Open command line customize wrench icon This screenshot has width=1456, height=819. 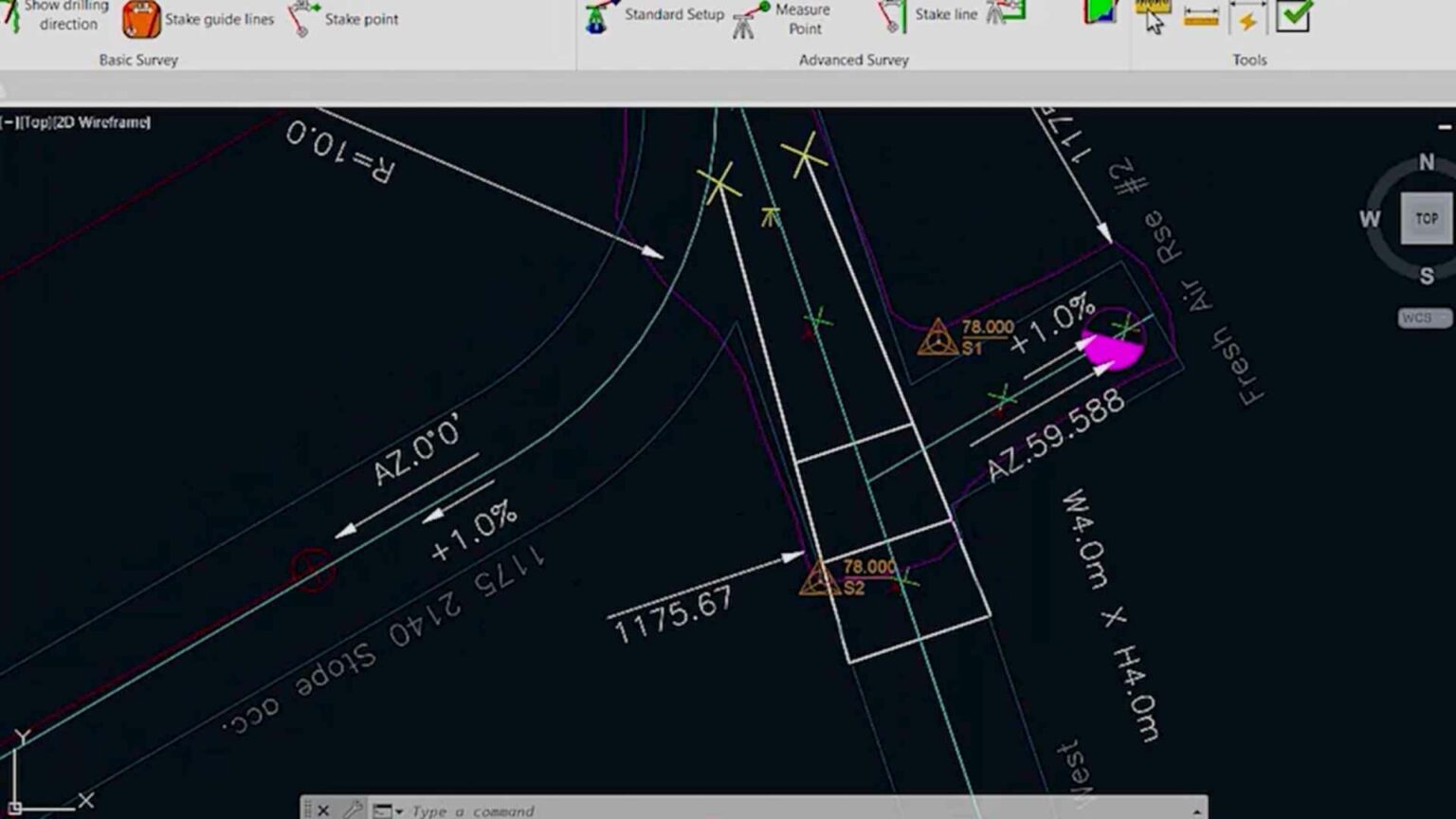click(x=353, y=810)
